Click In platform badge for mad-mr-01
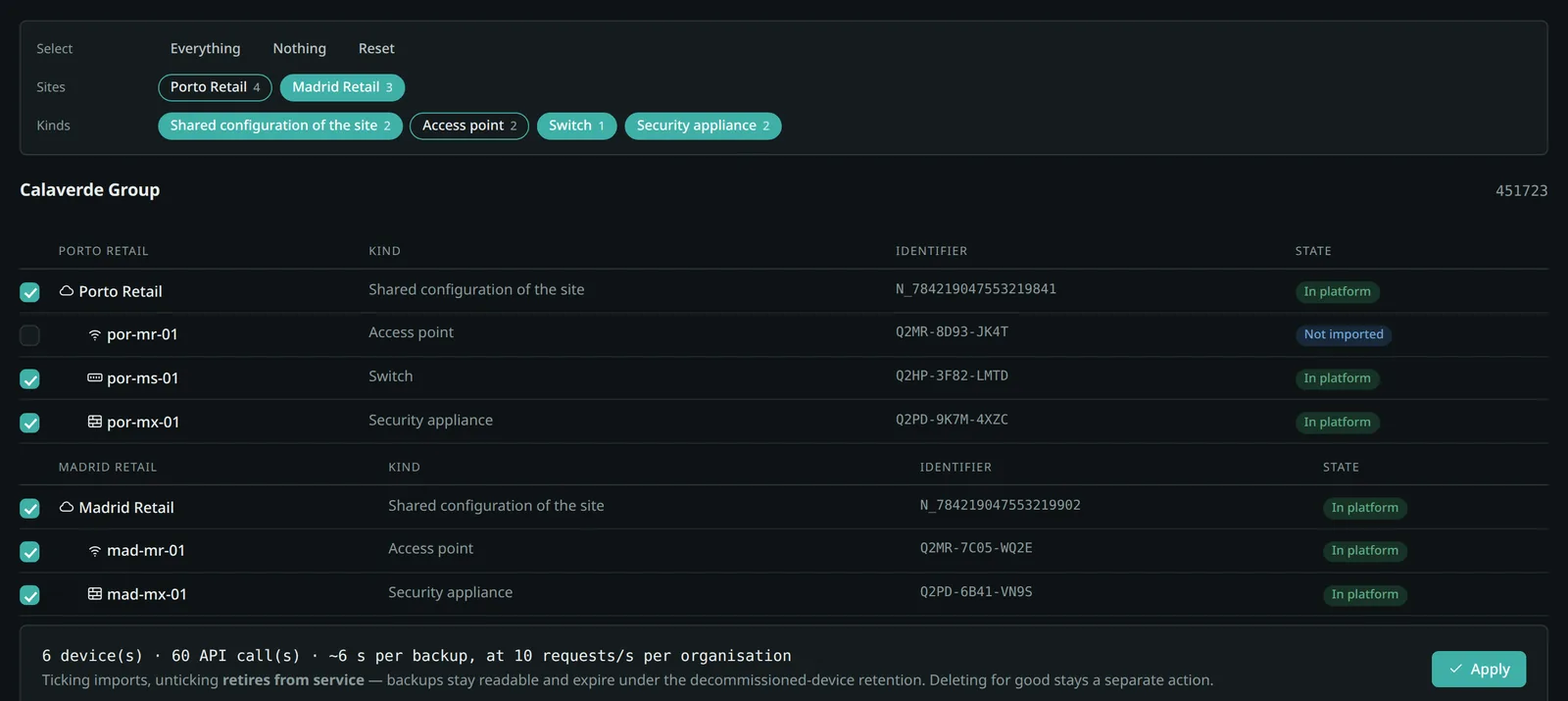 tap(1364, 550)
